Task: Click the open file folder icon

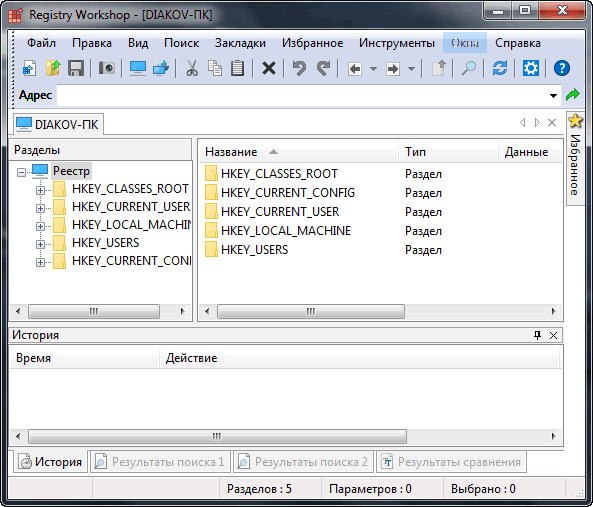Action: [x=53, y=68]
